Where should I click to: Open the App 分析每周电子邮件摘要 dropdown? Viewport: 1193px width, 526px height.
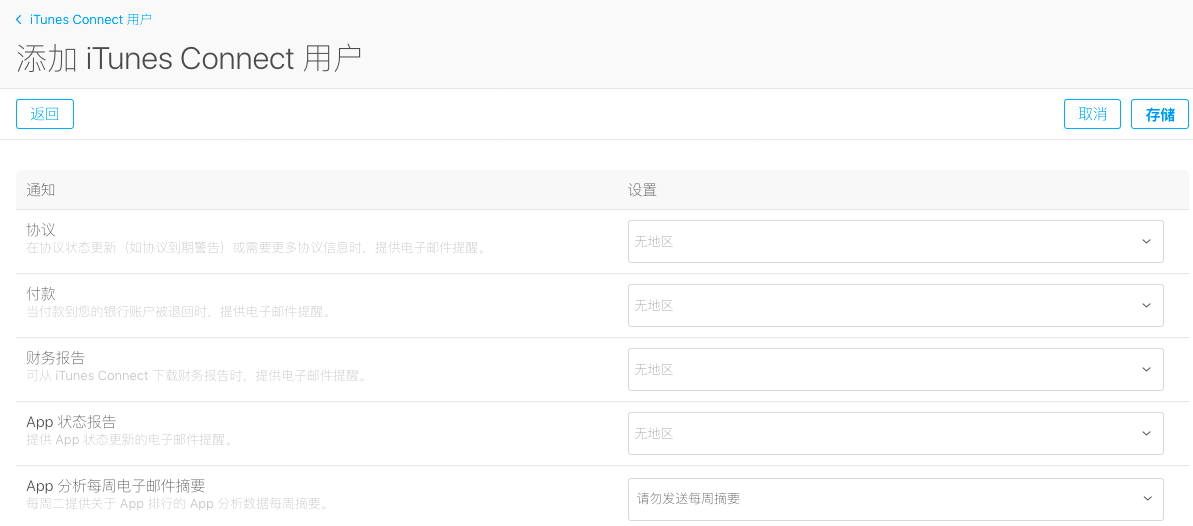(896, 499)
